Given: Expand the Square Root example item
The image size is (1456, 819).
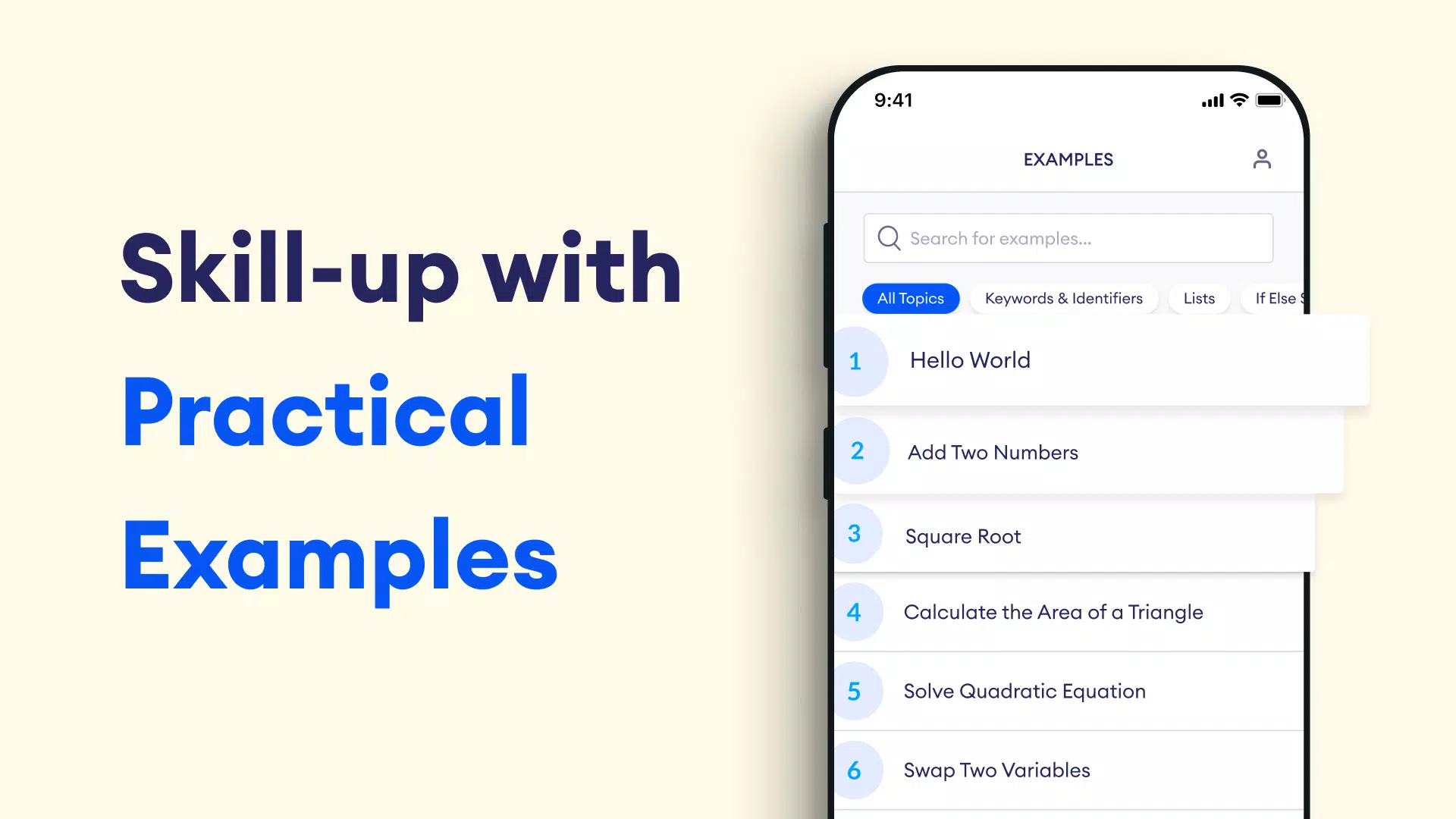Looking at the screenshot, I should pyautogui.click(x=1069, y=536).
